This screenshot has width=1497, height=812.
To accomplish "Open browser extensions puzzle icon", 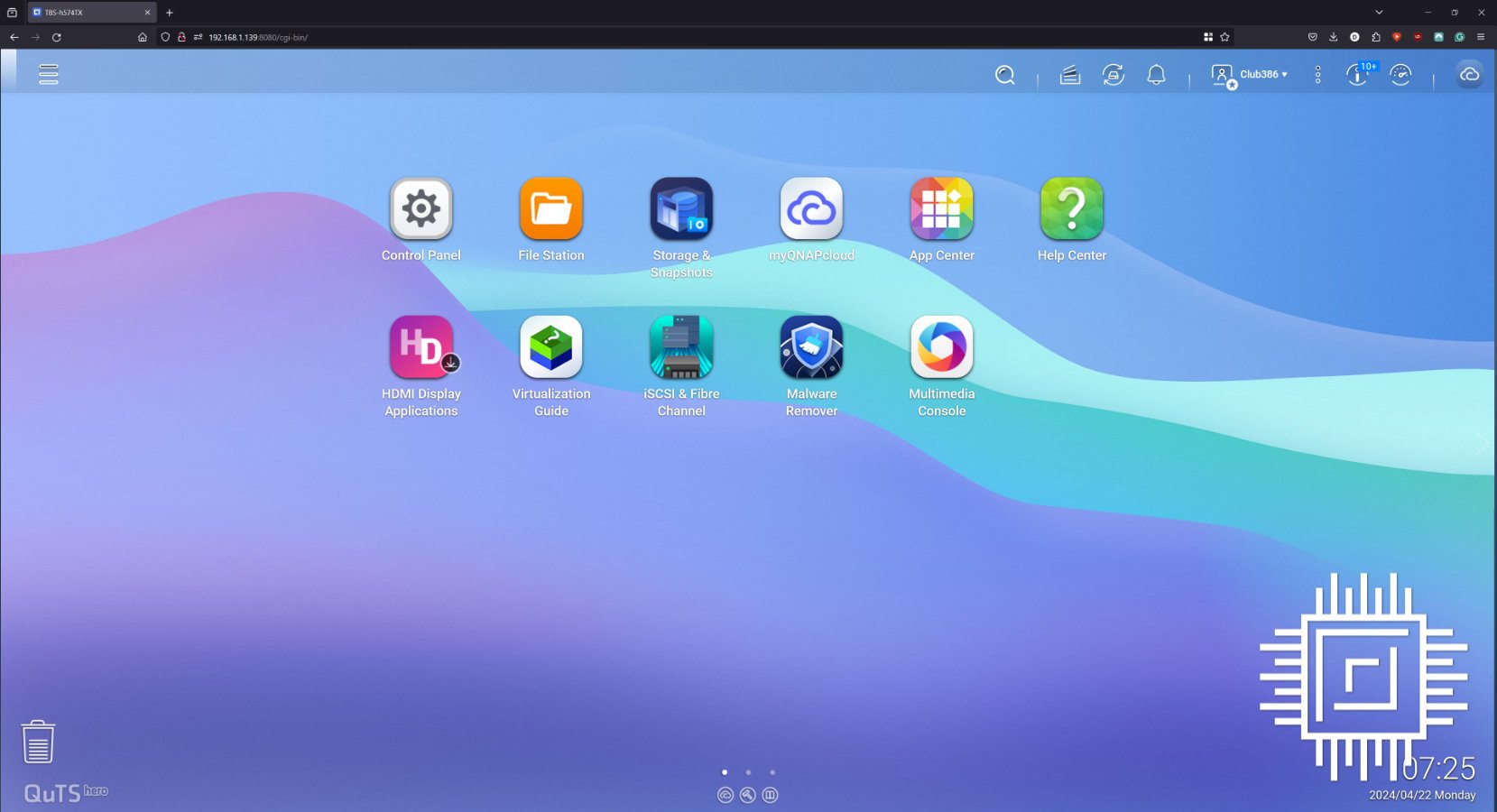I will pyautogui.click(x=1376, y=37).
